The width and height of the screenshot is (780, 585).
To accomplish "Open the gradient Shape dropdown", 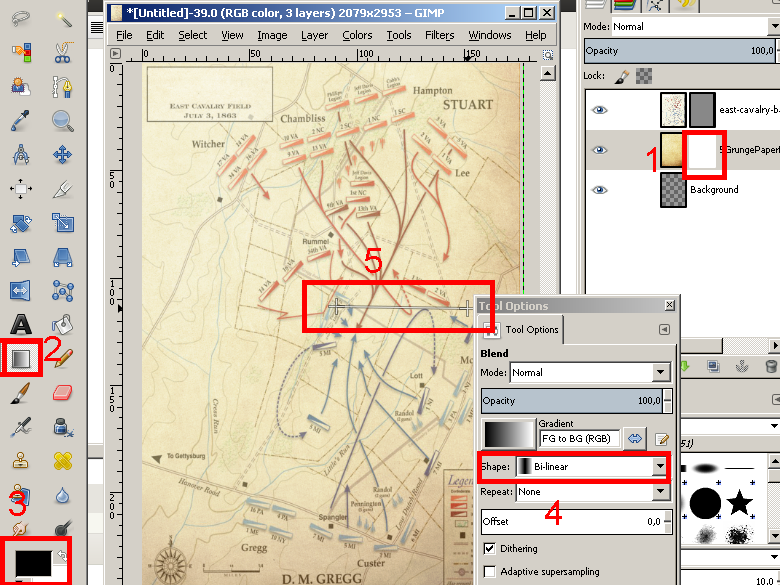I will pyautogui.click(x=660, y=466).
